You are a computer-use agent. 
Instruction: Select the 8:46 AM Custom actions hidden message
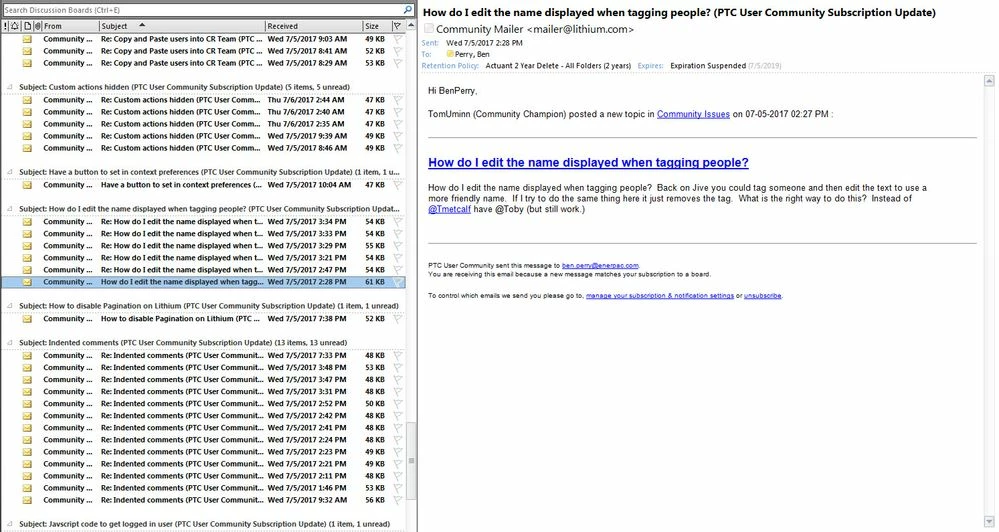(x=203, y=148)
